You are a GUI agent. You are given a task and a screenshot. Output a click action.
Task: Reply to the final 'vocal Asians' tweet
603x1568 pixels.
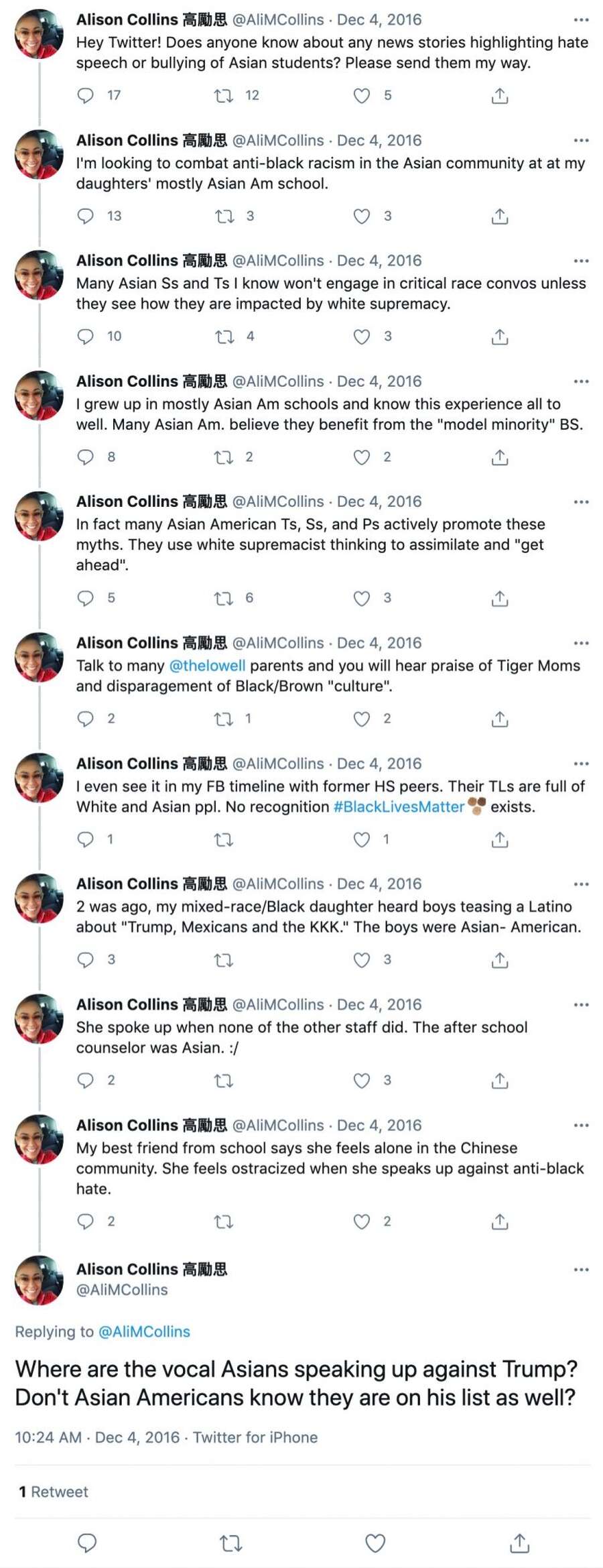pyautogui.click(x=88, y=1543)
